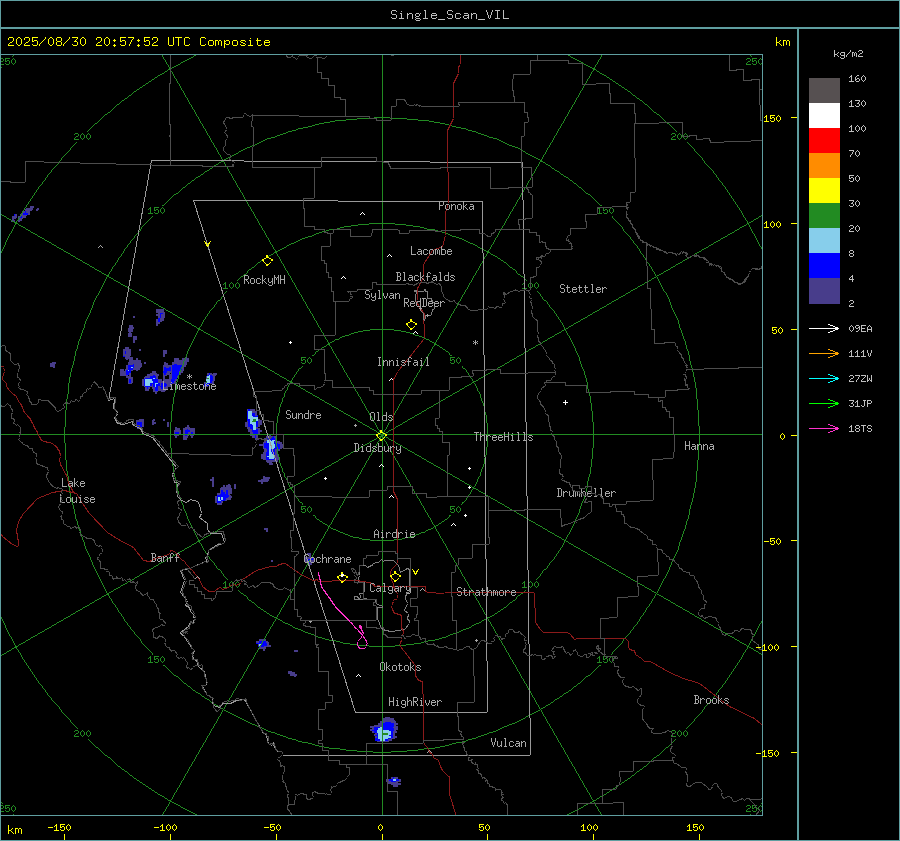Click the Limestone label

point(189,386)
